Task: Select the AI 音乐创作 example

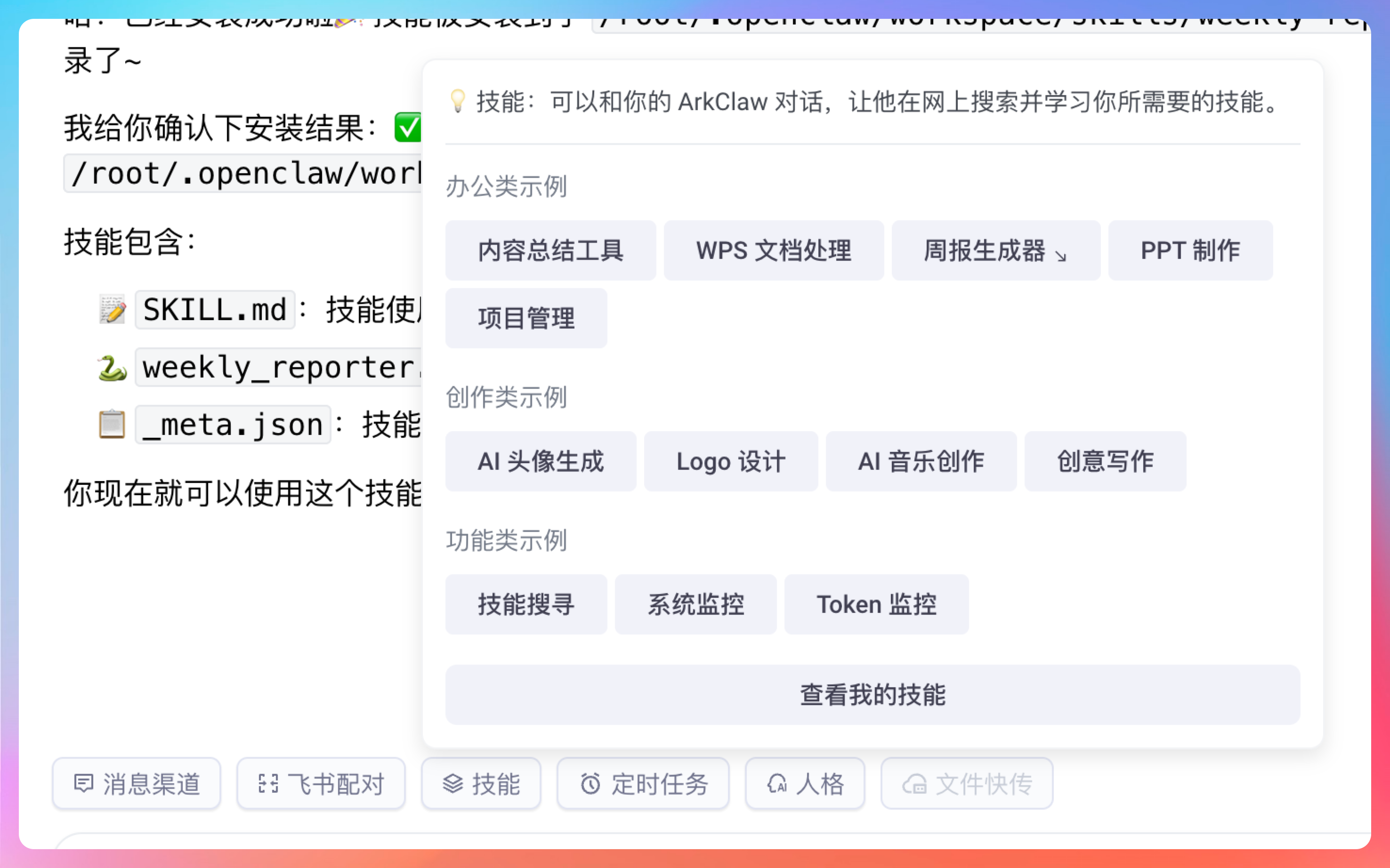Action: tap(921, 462)
